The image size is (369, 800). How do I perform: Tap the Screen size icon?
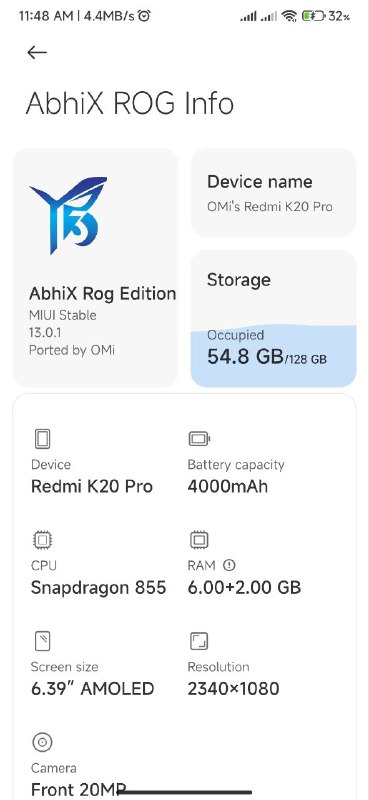pyautogui.click(x=42, y=641)
